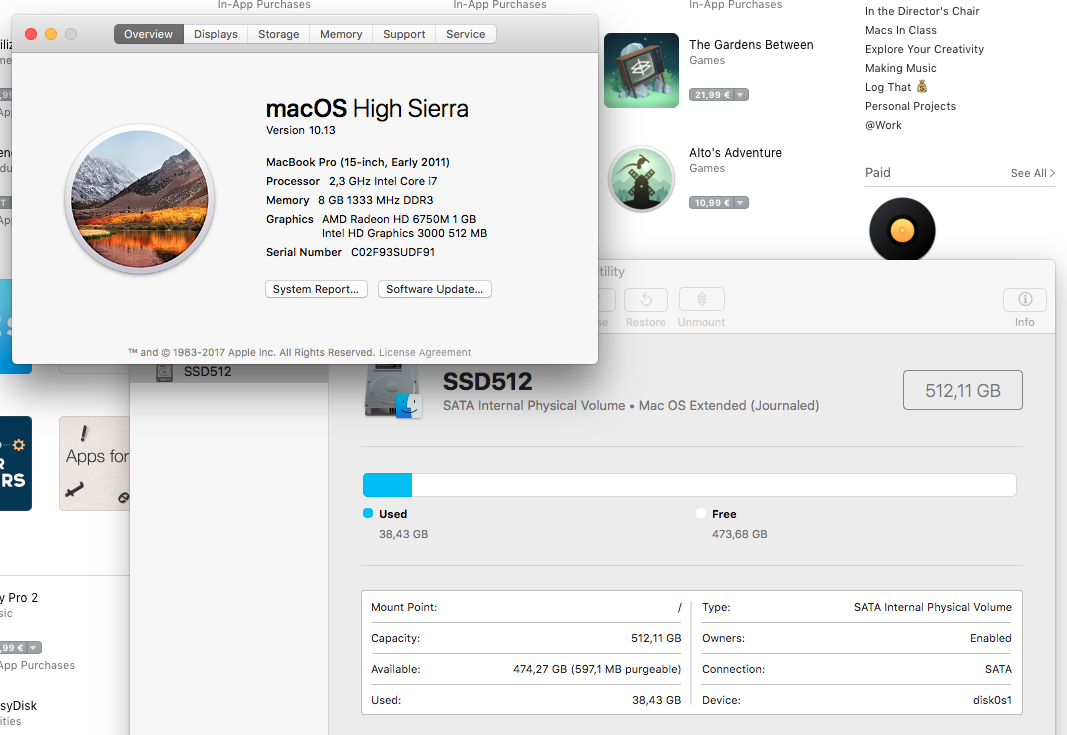Open the Support tab

[x=404, y=34]
